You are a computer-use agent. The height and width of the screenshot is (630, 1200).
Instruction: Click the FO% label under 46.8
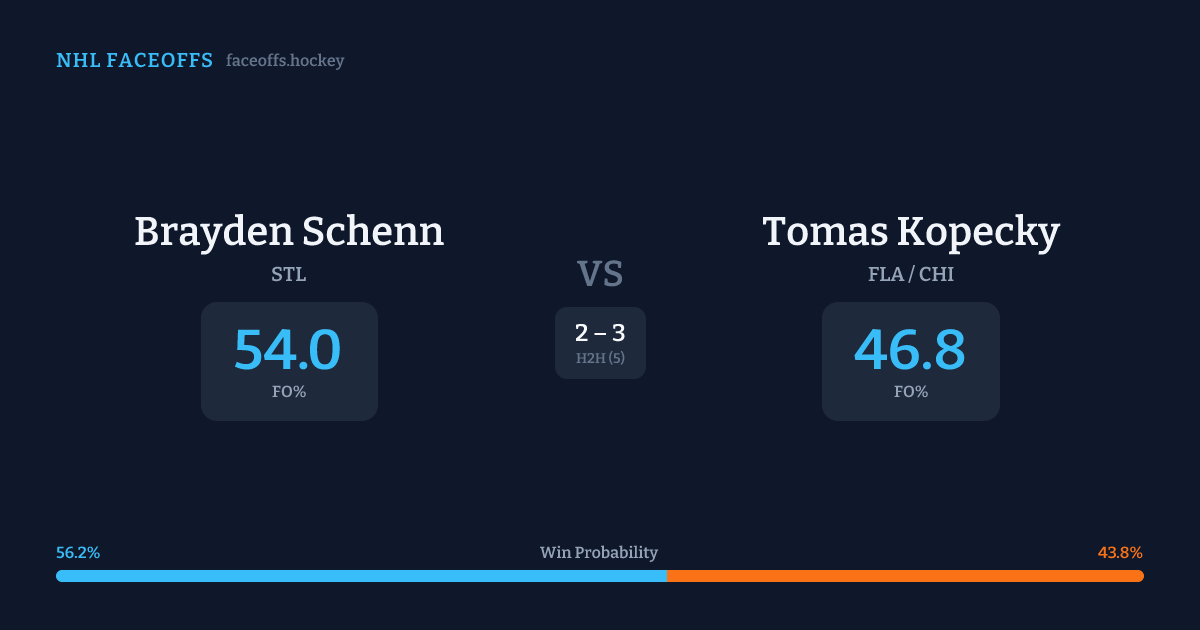click(911, 392)
